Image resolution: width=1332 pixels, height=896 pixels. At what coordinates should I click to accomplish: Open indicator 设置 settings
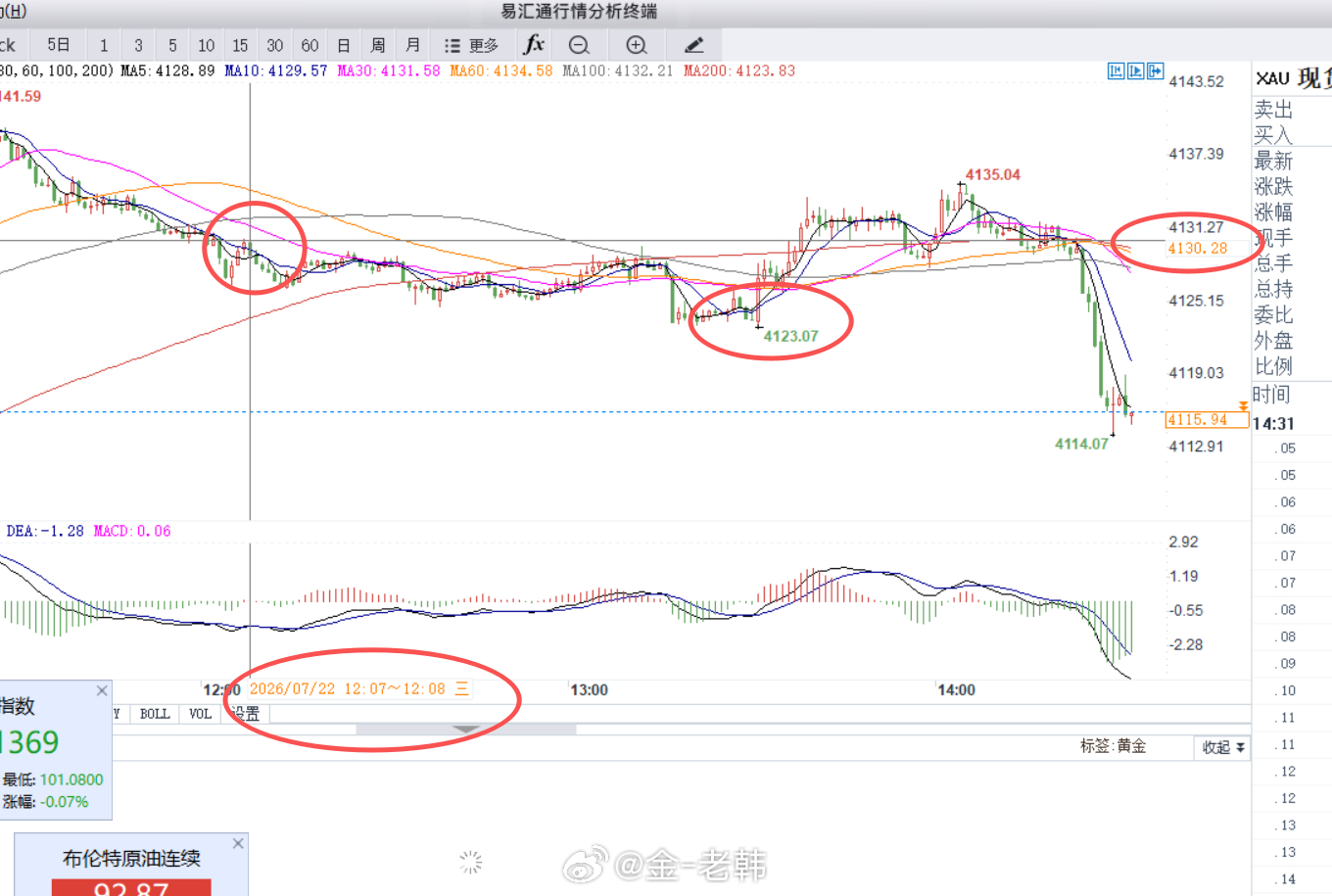(246, 714)
